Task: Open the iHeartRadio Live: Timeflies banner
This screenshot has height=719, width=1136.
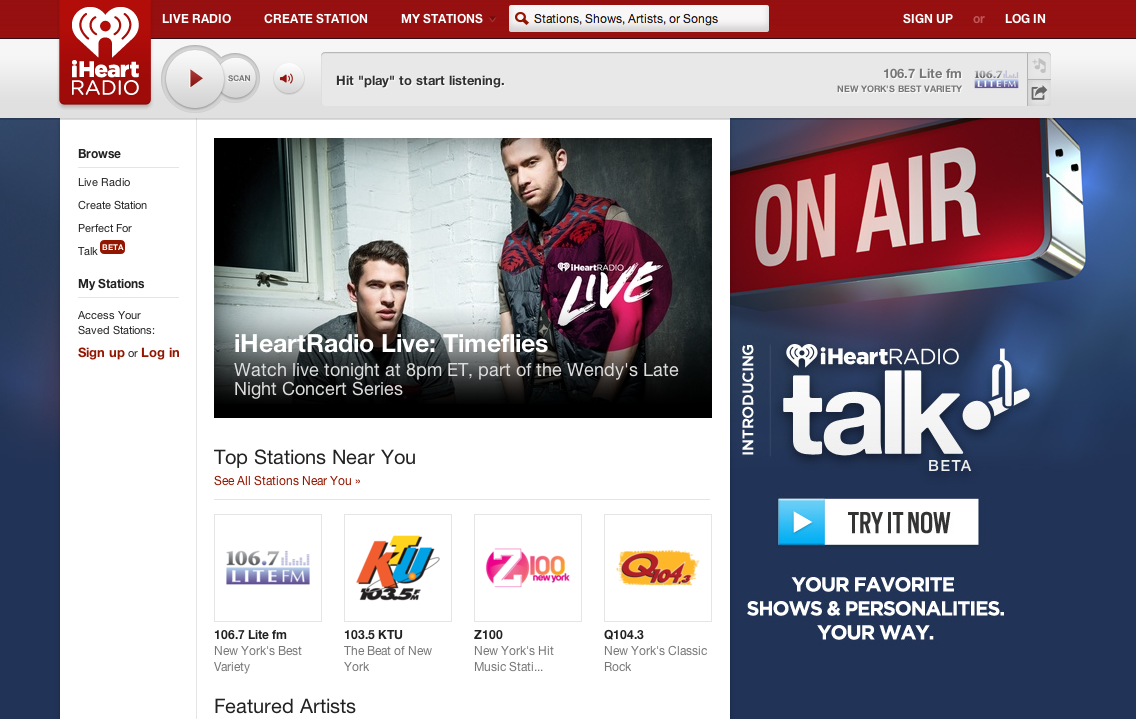Action: pyautogui.click(x=463, y=278)
